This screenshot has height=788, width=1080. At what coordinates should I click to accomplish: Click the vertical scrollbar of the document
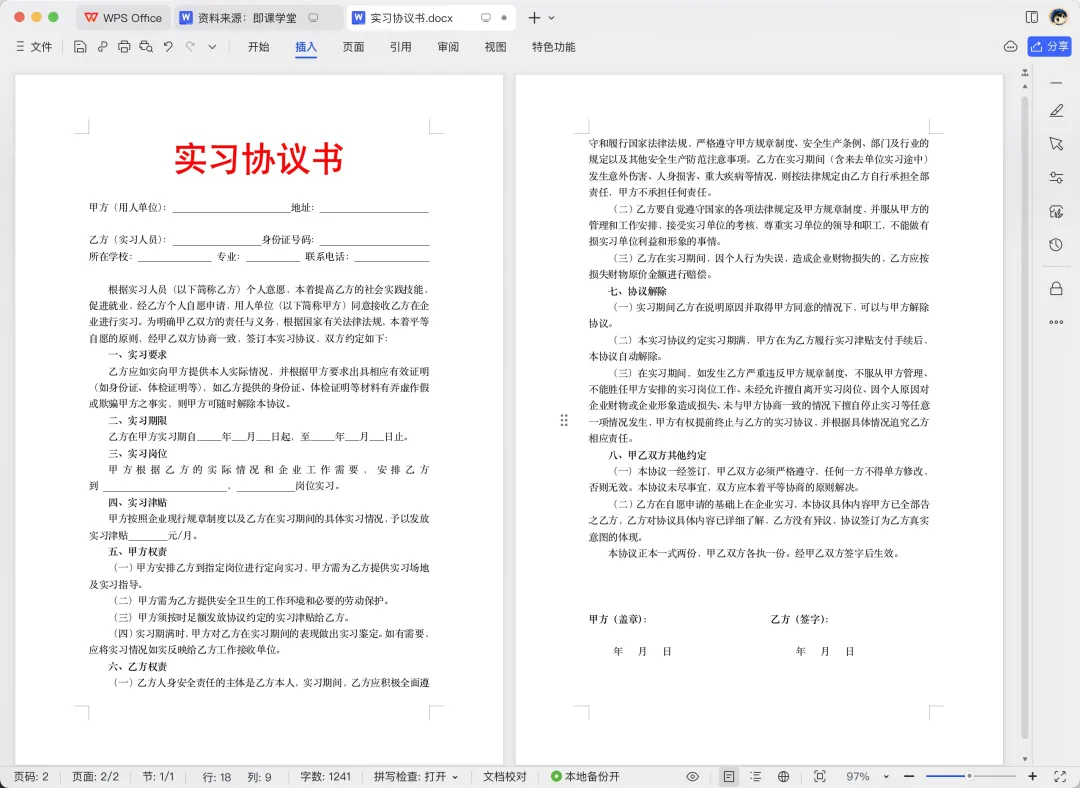tap(1025, 417)
